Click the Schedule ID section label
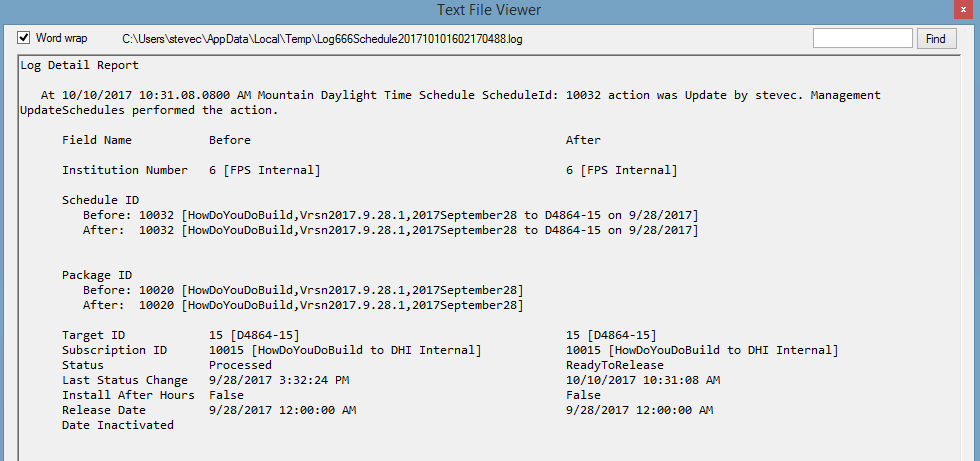Screen dimensions: 980x461 tap(100, 200)
